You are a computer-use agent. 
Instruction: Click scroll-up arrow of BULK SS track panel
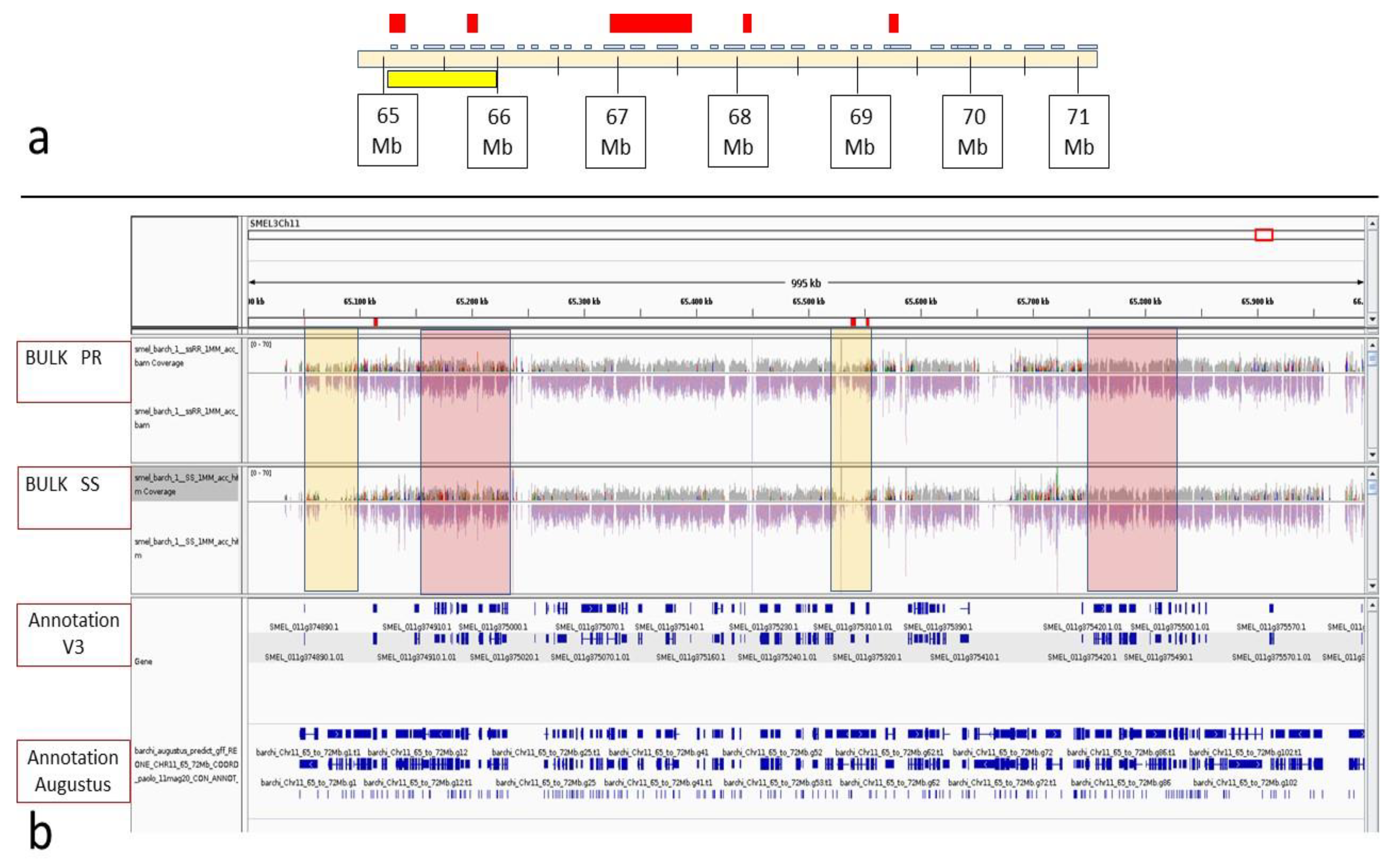(x=1372, y=474)
